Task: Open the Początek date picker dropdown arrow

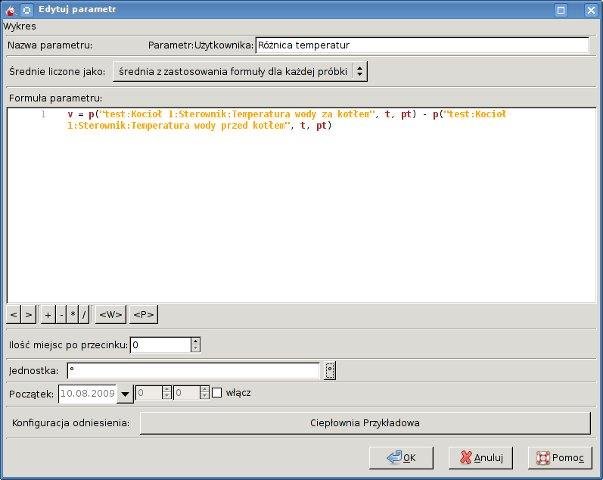Action: coord(125,394)
